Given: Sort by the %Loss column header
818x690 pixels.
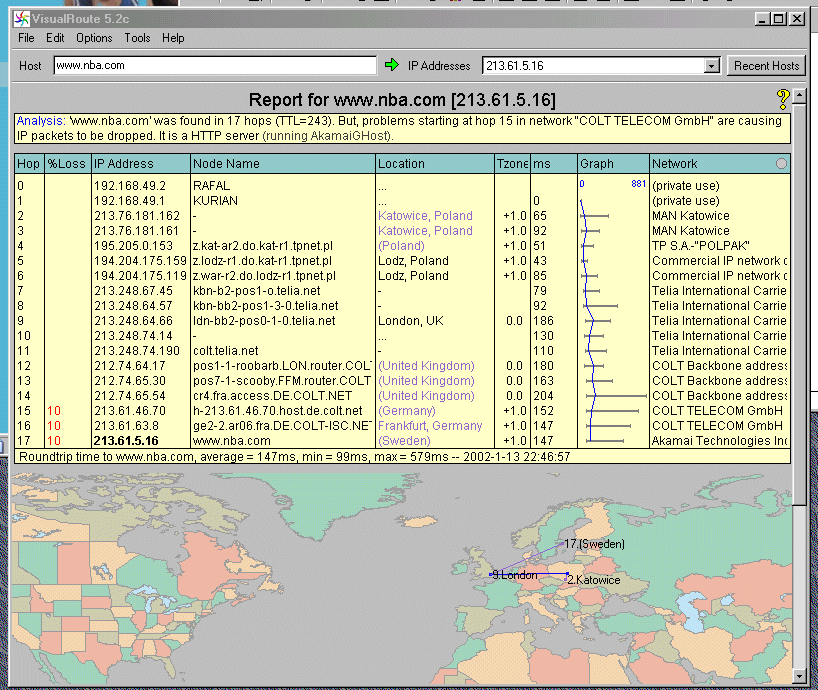Looking at the screenshot, I should [66, 164].
